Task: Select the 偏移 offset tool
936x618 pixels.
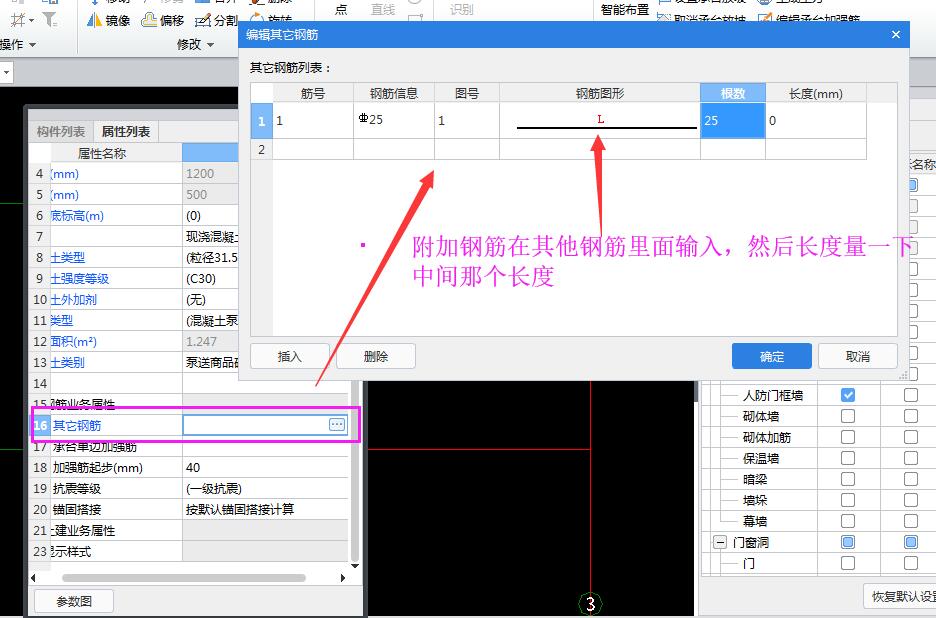Action: pyautogui.click(x=162, y=21)
